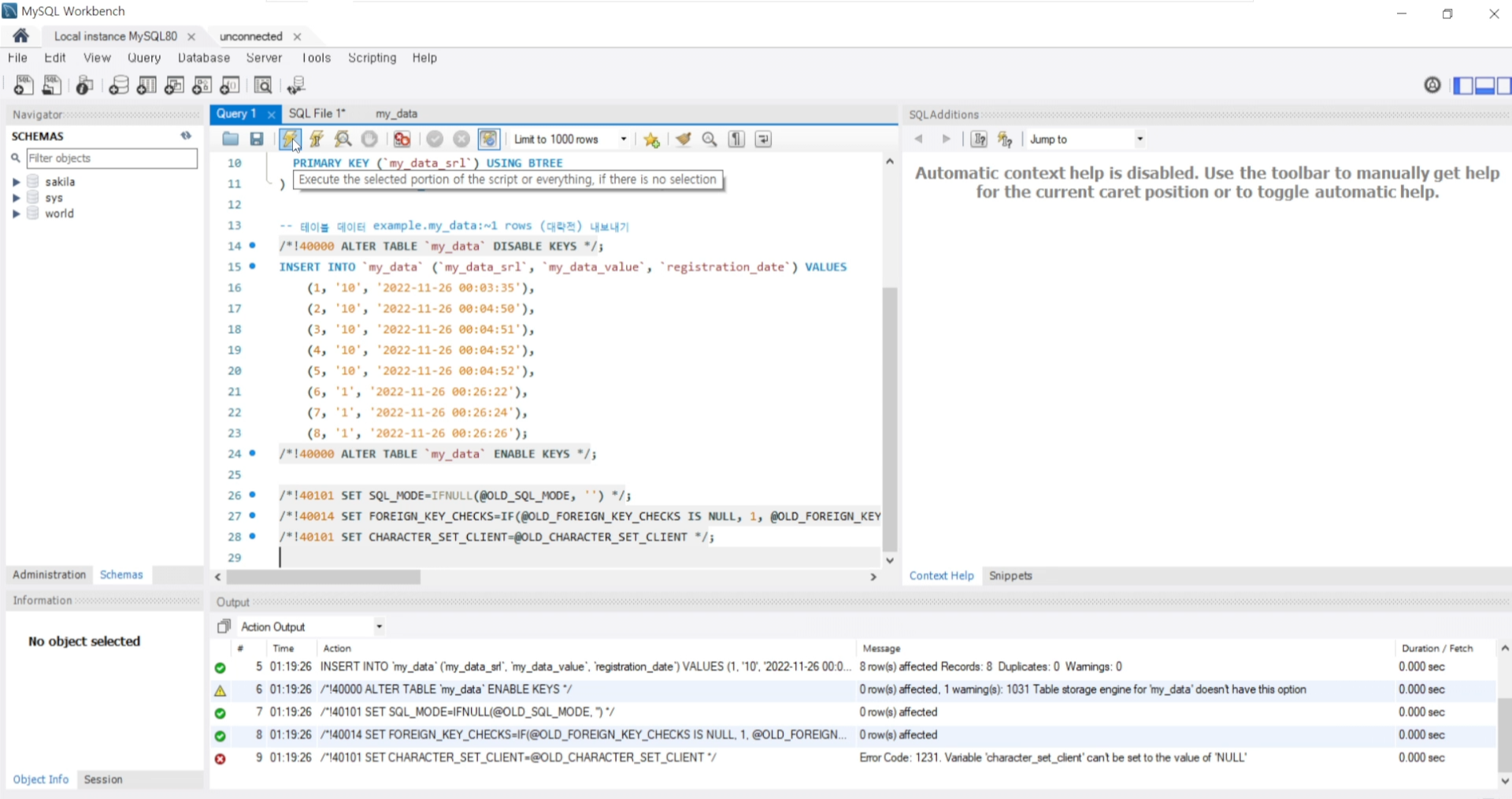This screenshot has width=1512, height=799.
Task: Beautify the SQL script with the broom
Action: click(683, 139)
